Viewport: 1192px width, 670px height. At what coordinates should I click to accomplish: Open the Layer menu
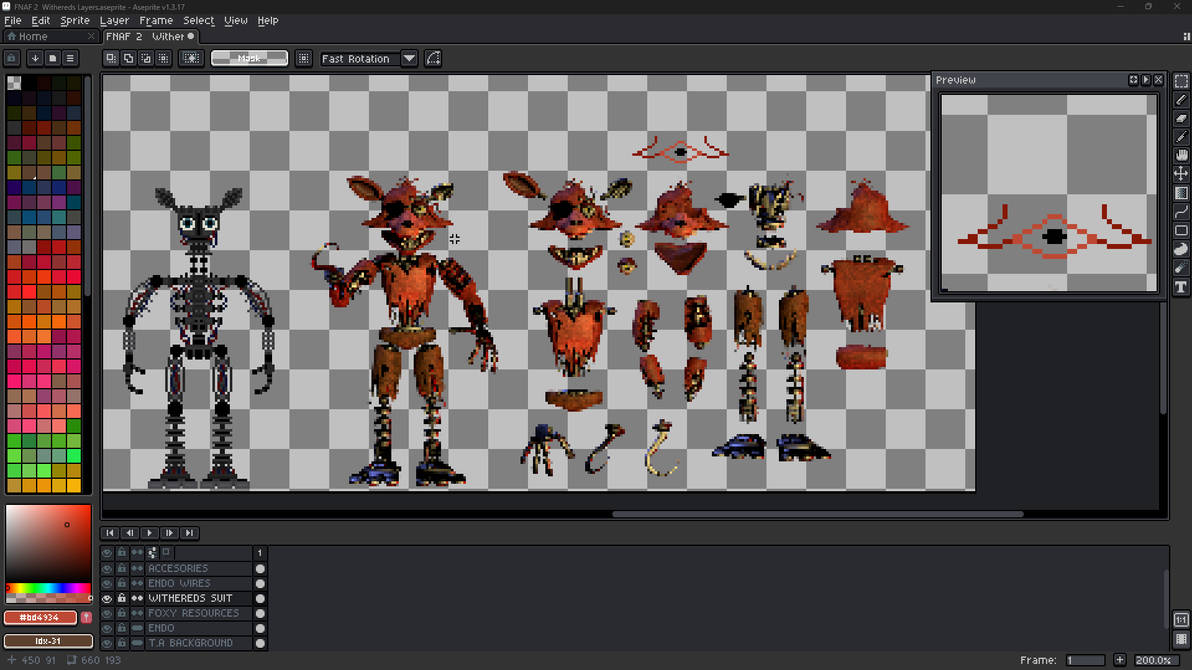(114, 21)
